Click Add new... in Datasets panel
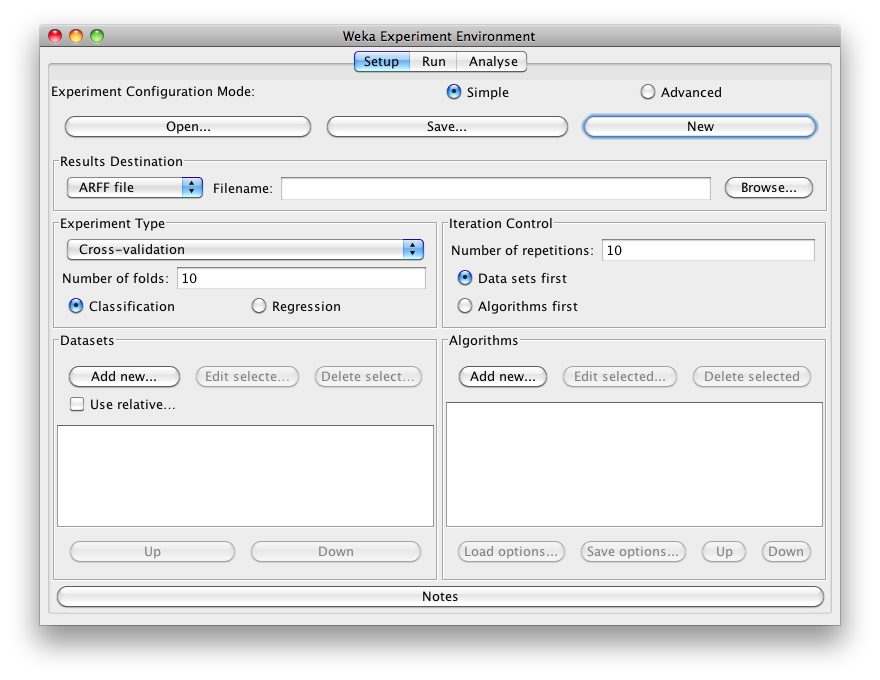The image size is (880, 680). [x=124, y=376]
